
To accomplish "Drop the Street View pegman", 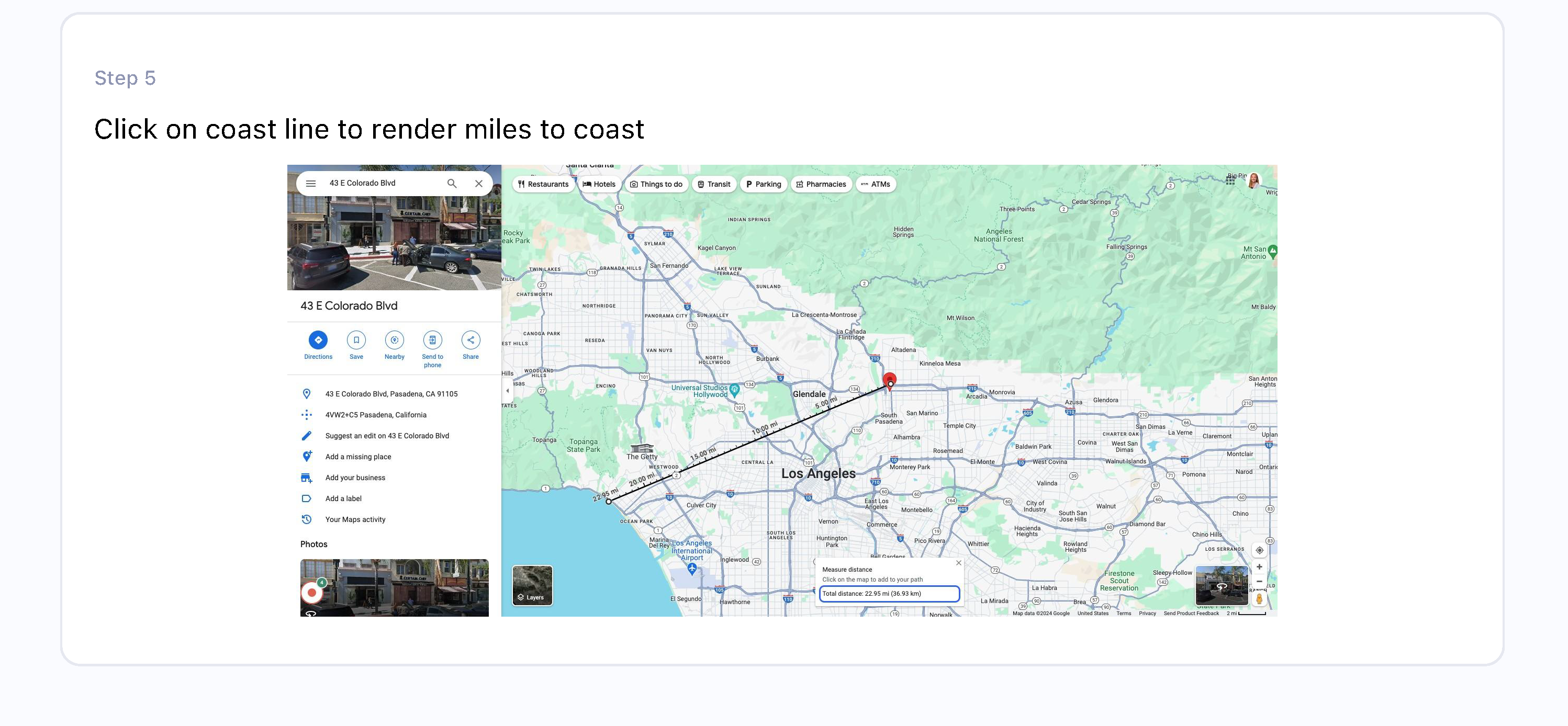I will click(x=1259, y=599).
